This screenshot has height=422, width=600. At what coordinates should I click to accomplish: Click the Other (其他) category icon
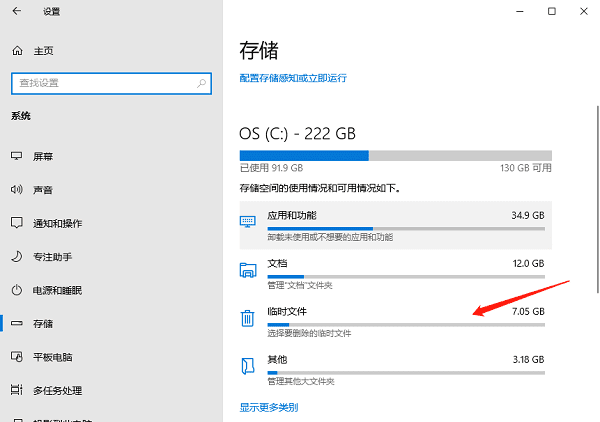(x=248, y=364)
